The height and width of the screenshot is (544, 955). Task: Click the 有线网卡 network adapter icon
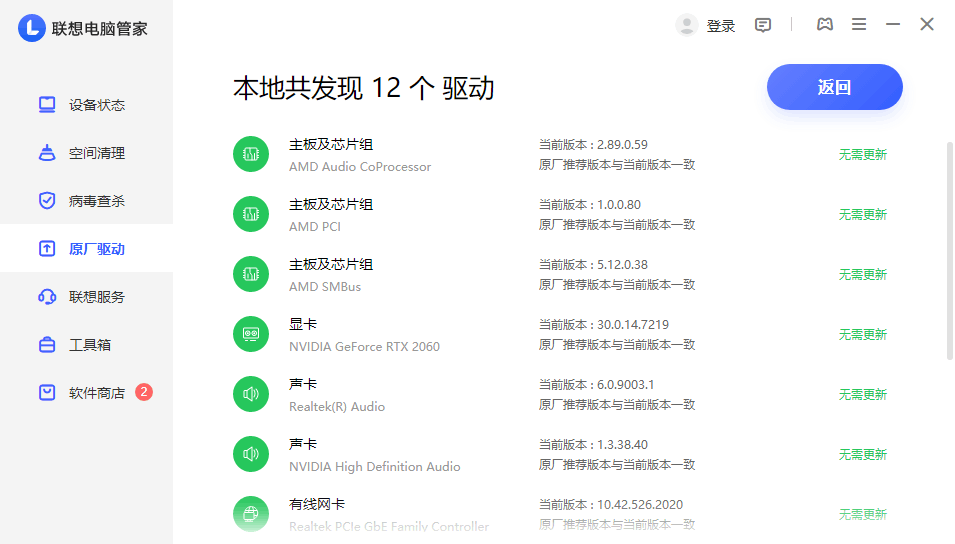251,514
